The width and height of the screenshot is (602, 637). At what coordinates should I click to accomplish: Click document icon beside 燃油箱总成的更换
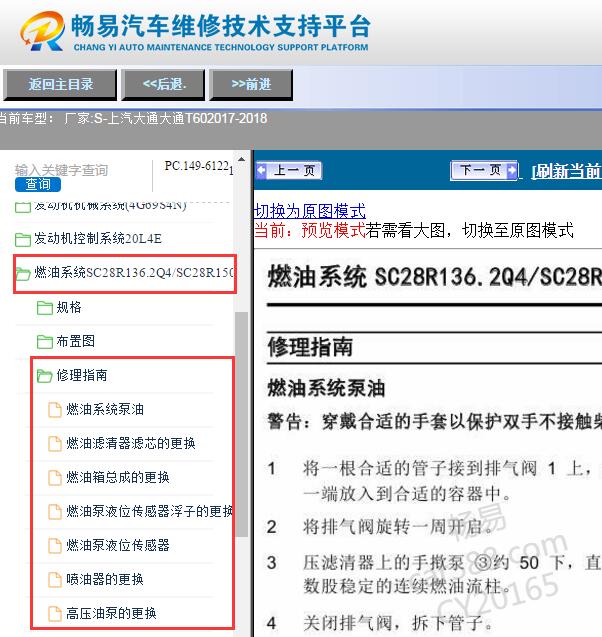tap(55, 478)
